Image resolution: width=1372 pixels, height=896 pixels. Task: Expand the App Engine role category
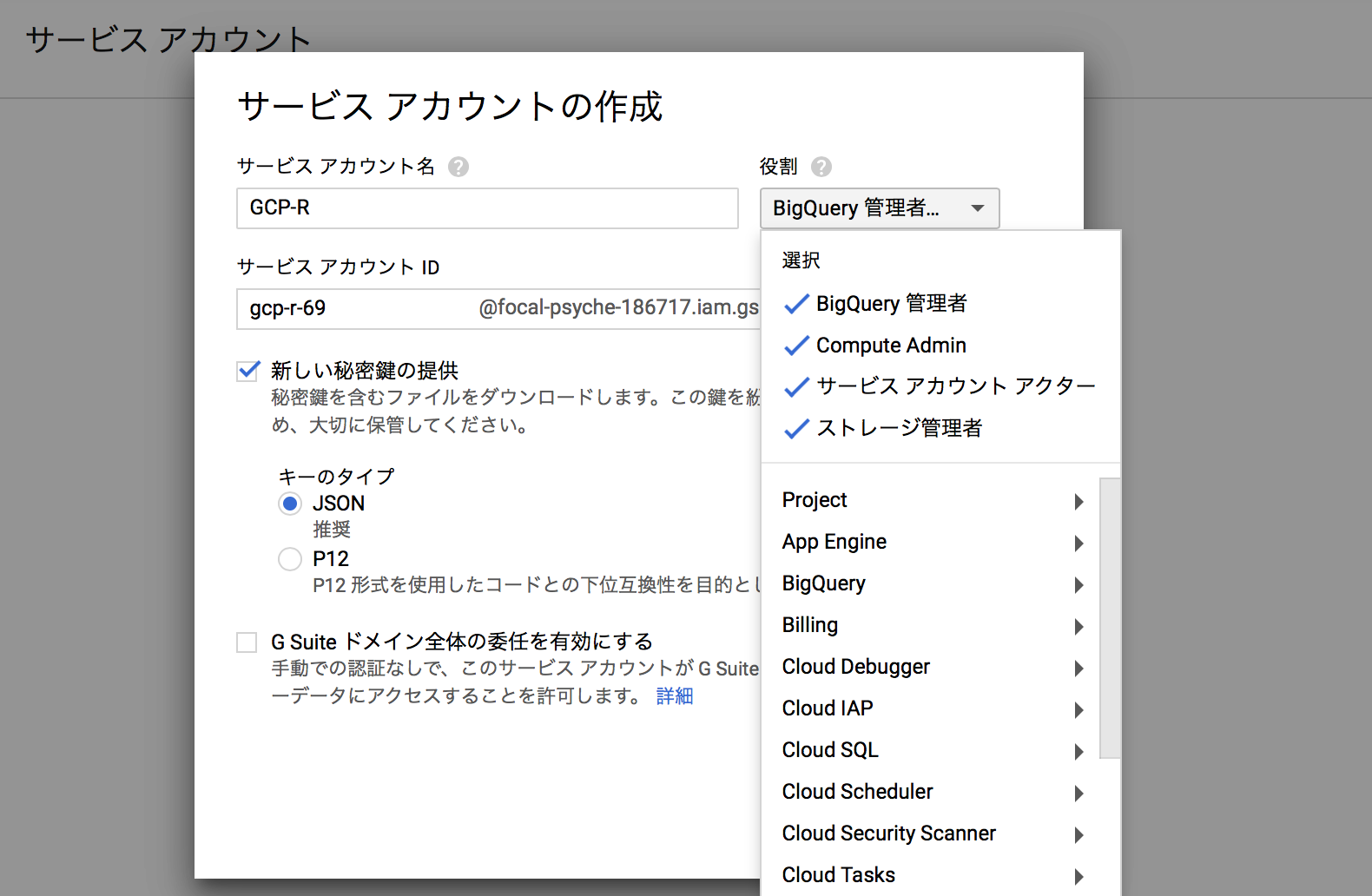coord(931,543)
